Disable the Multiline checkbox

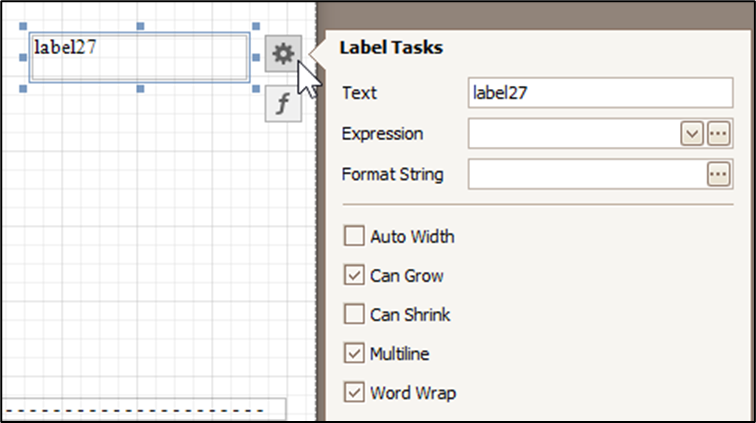click(x=354, y=354)
